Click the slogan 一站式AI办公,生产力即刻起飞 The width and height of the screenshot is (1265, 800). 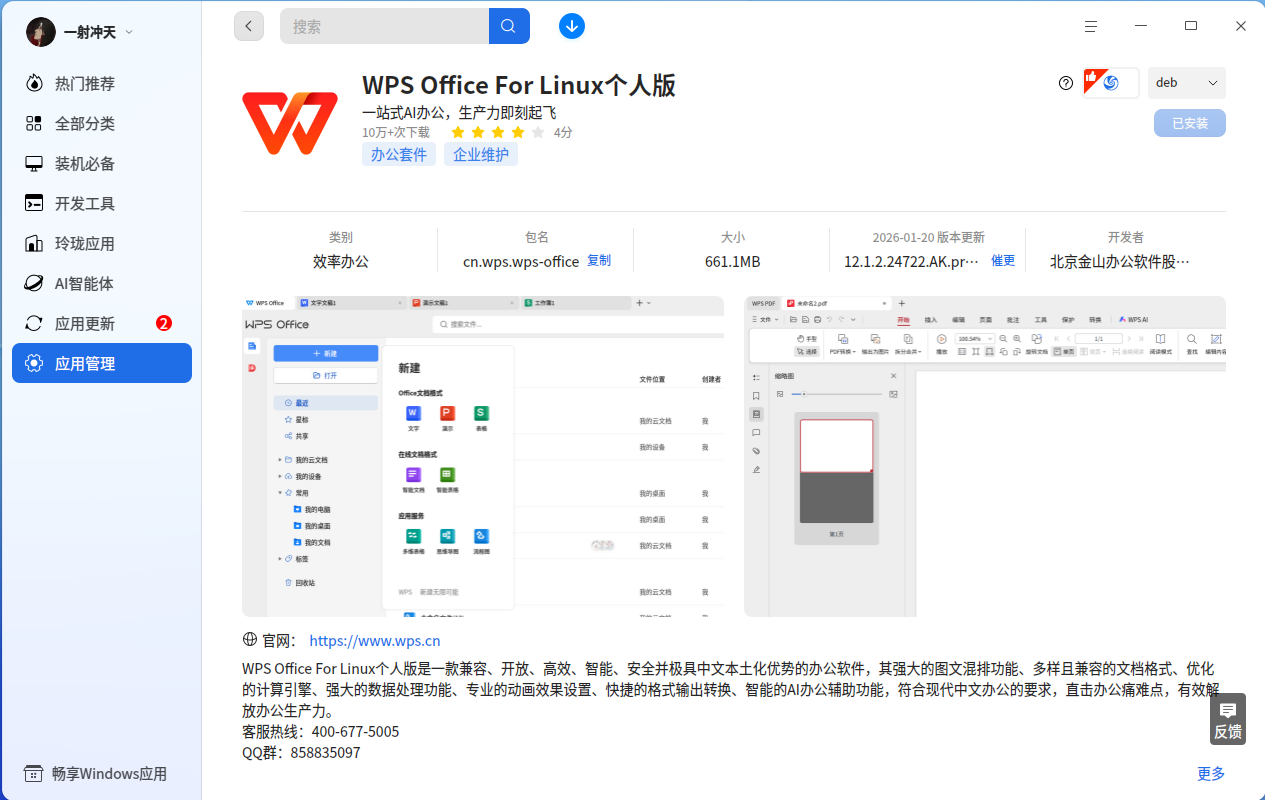(459, 112)
